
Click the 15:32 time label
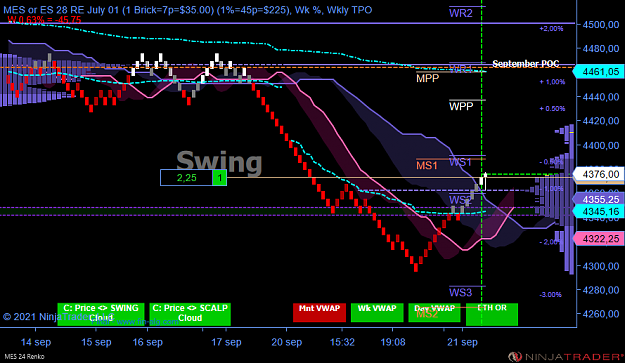(342, 342)
